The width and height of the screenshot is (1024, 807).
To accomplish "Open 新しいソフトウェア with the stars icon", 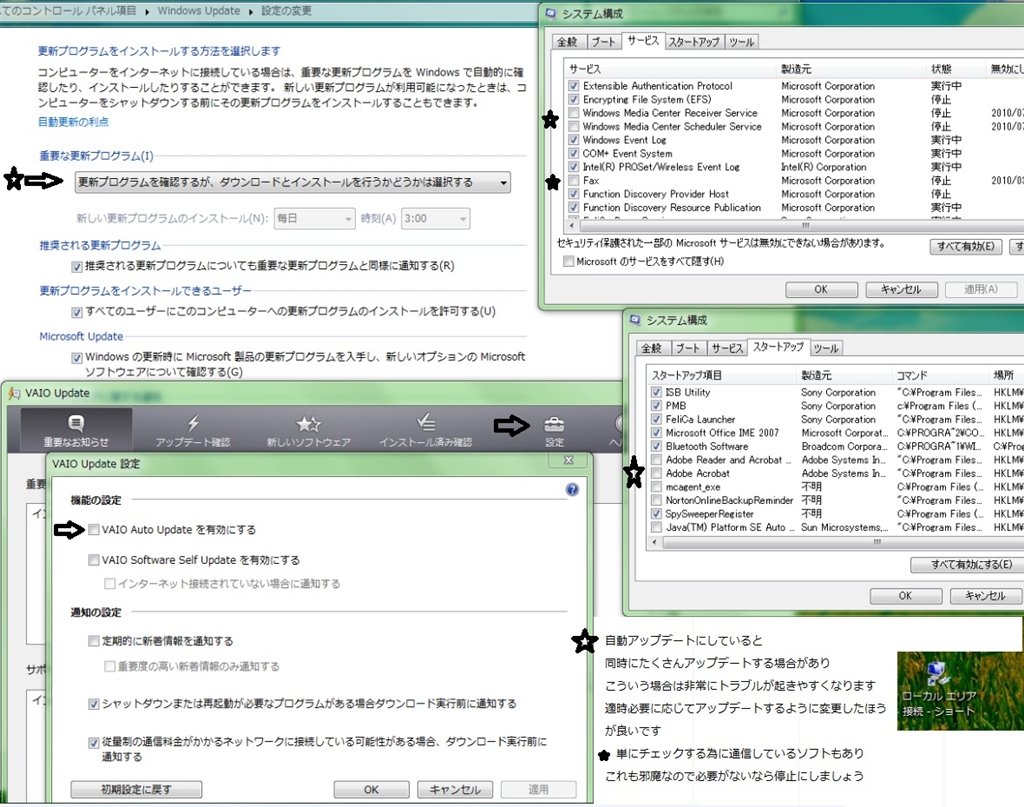I will coord(308,425).
